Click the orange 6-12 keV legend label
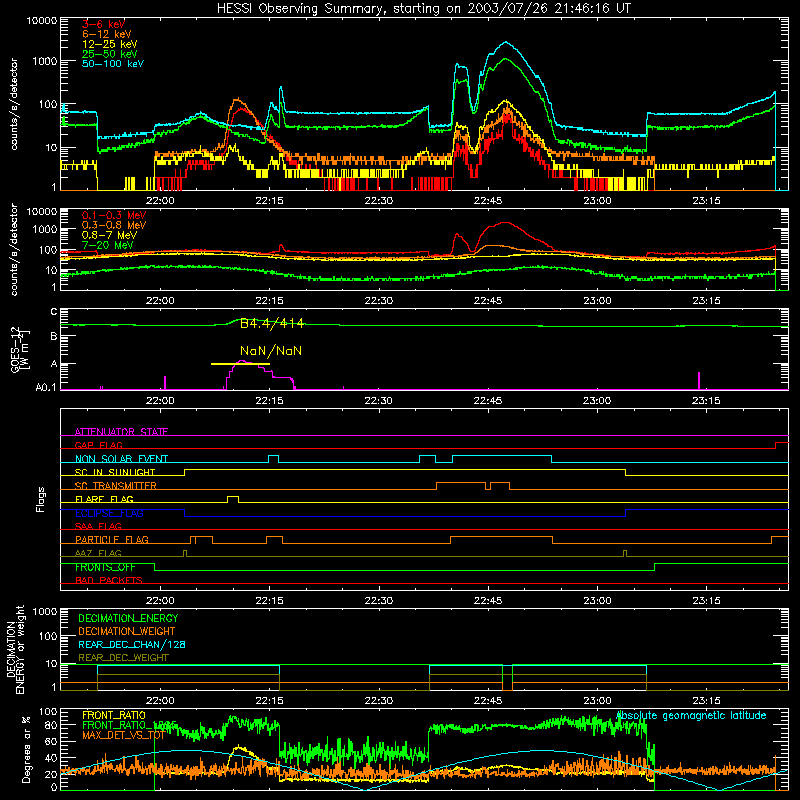 tap(107, 34)
